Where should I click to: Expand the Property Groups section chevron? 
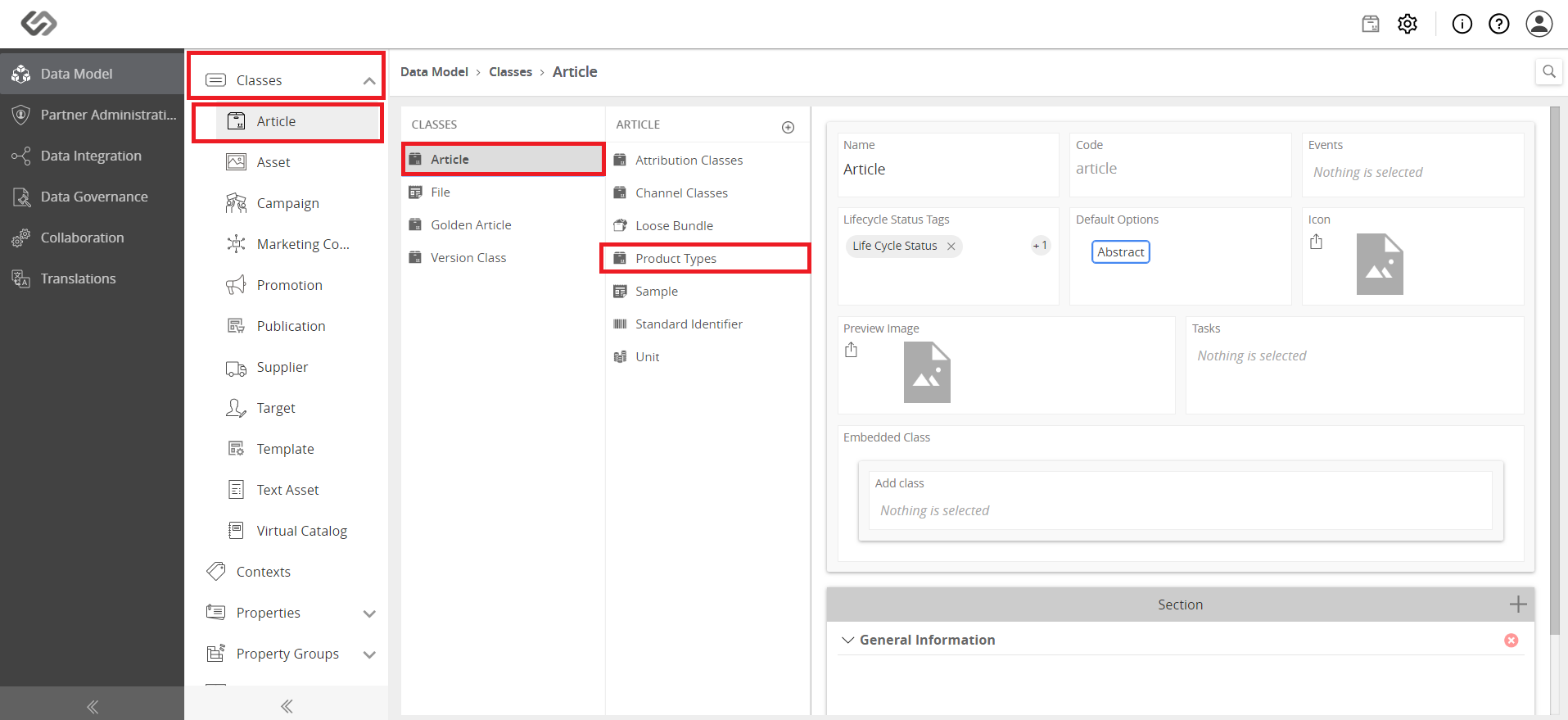click(x=369, y=654)
